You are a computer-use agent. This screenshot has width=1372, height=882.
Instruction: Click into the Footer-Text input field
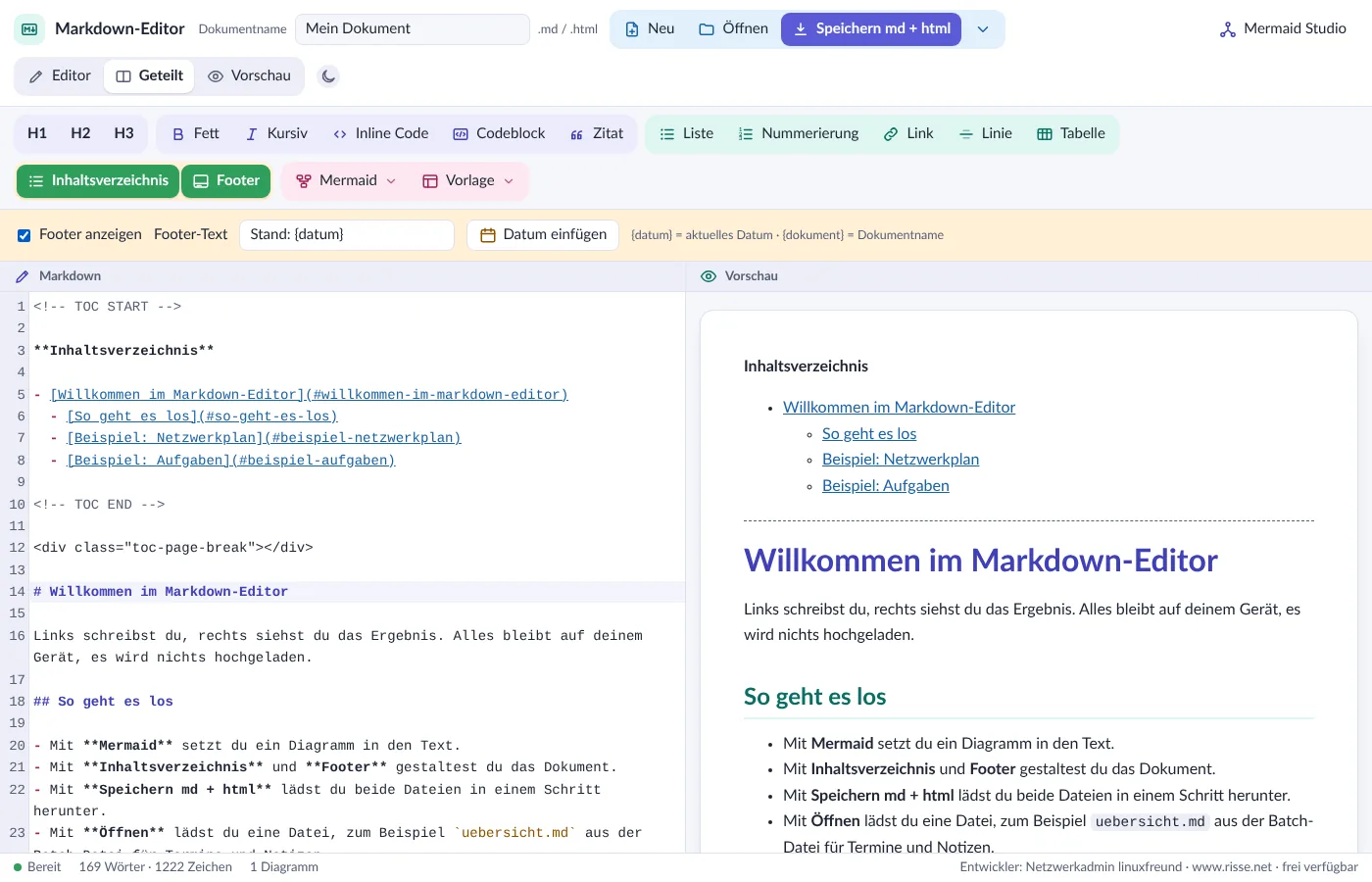pyautogui.click(x=347, y=235)
